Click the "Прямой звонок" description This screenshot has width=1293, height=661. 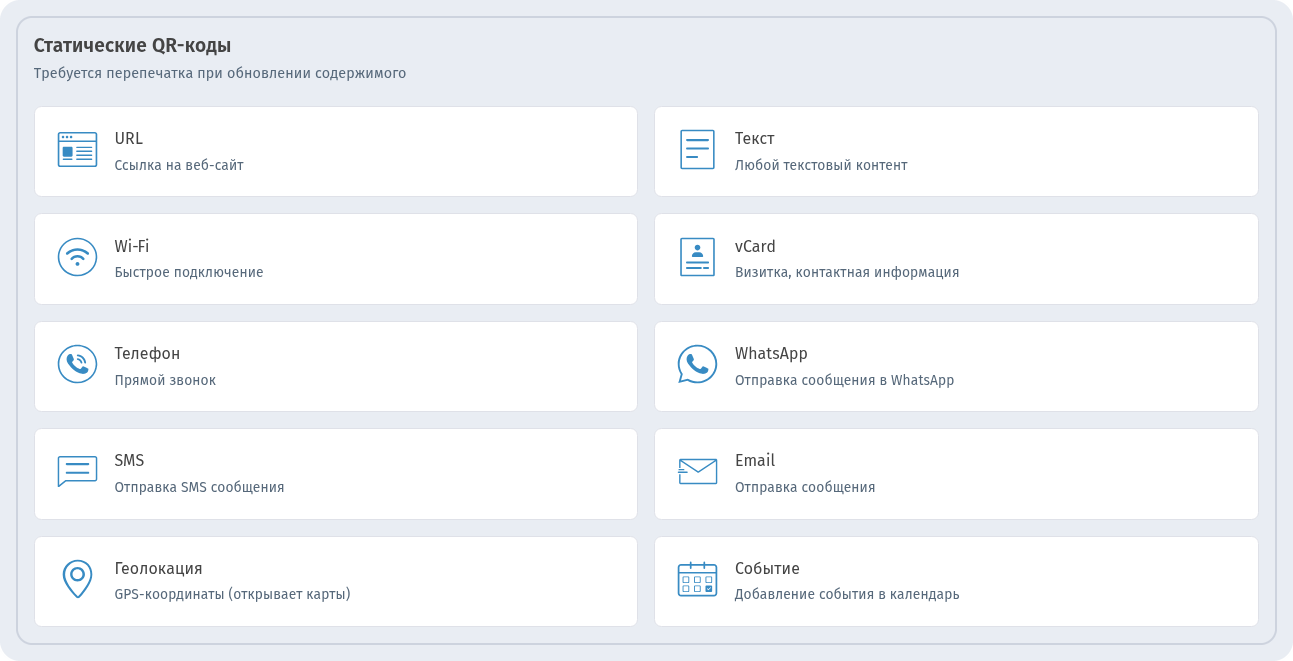coord(165,380)
